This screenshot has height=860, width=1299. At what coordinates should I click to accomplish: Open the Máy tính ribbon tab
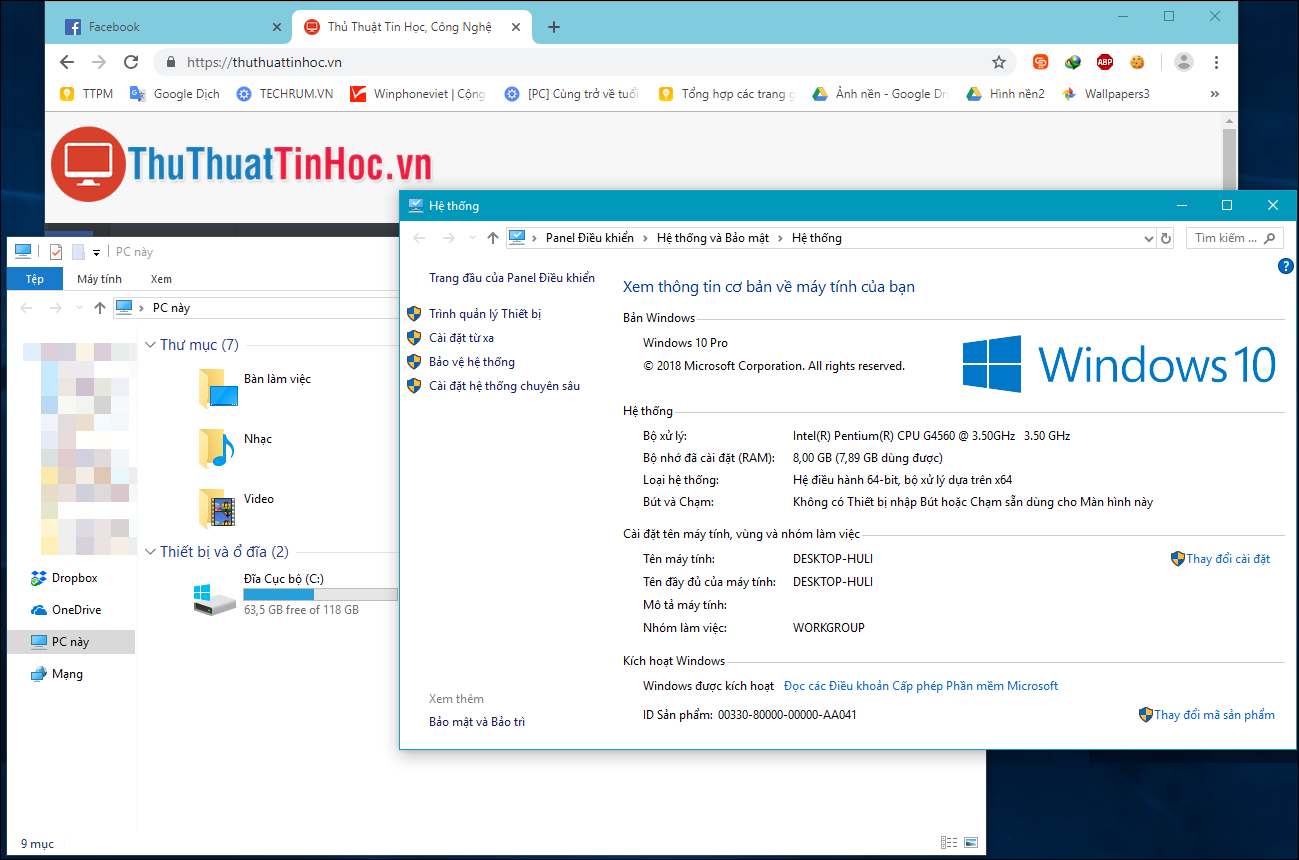[99, 279]
